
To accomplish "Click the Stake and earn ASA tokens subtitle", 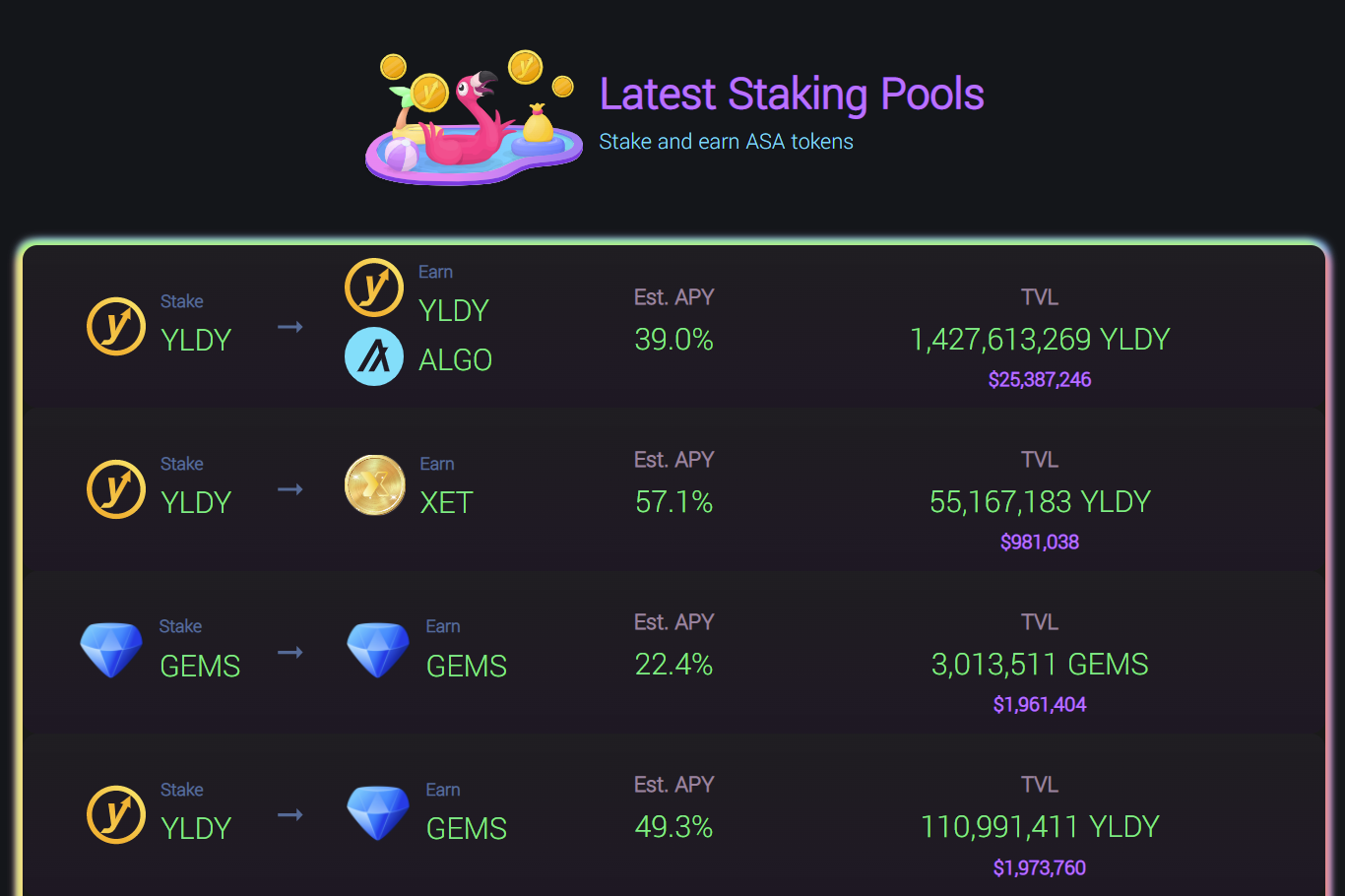I will coord(727,142).
